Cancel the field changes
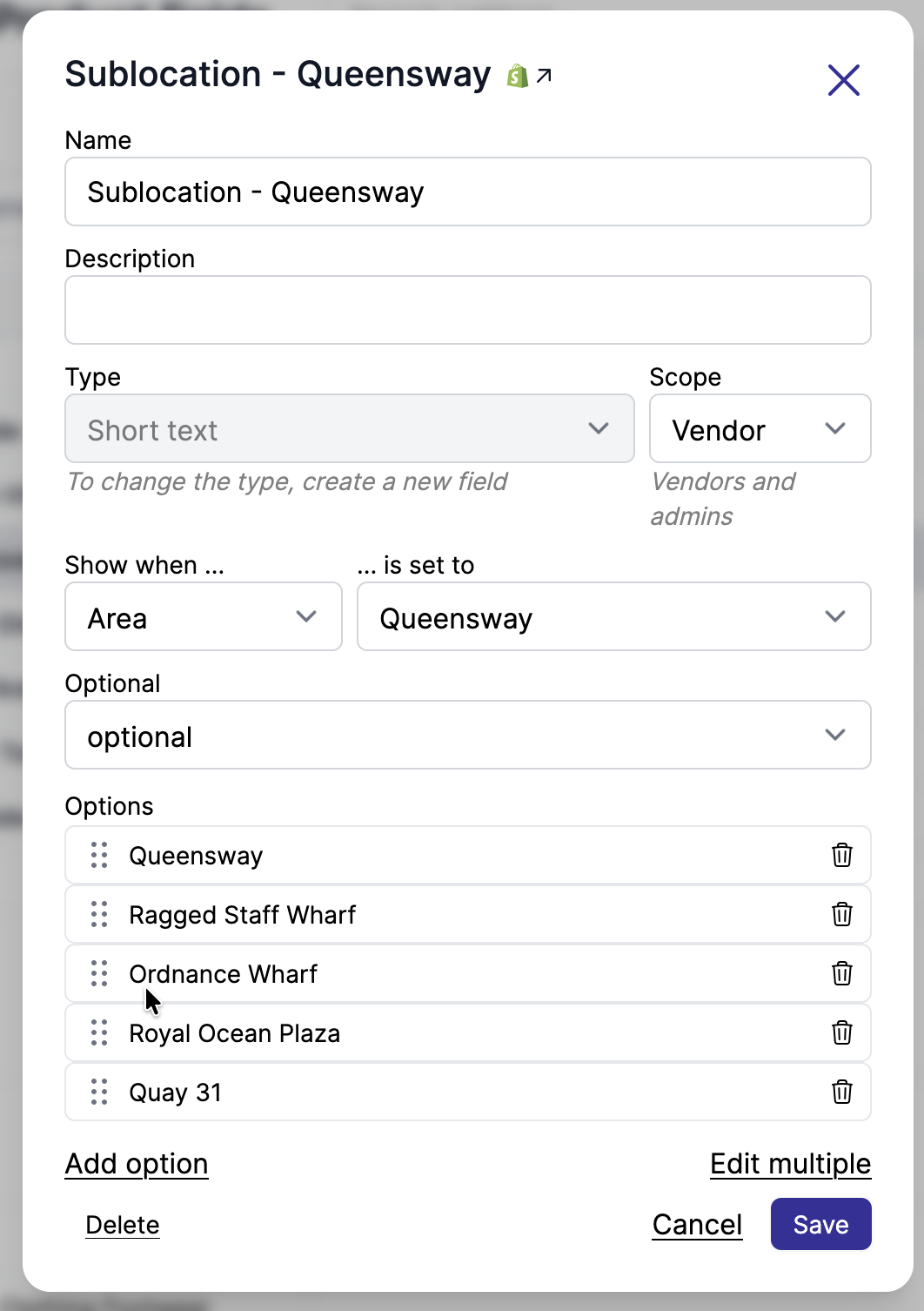The image size is (924, 1311). coord(697,1225)
